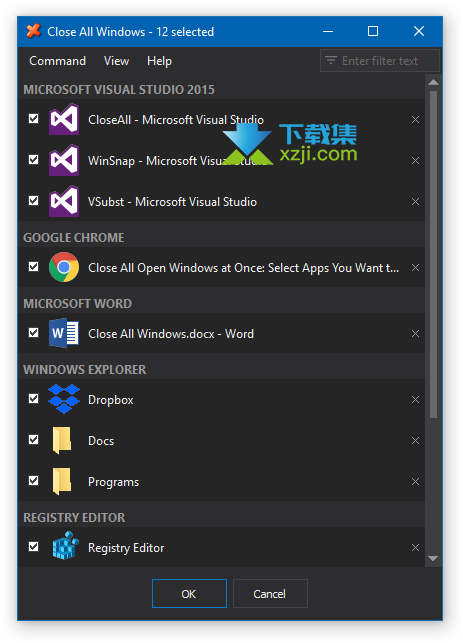Remove CloseAll row with its X

[415, 120]
